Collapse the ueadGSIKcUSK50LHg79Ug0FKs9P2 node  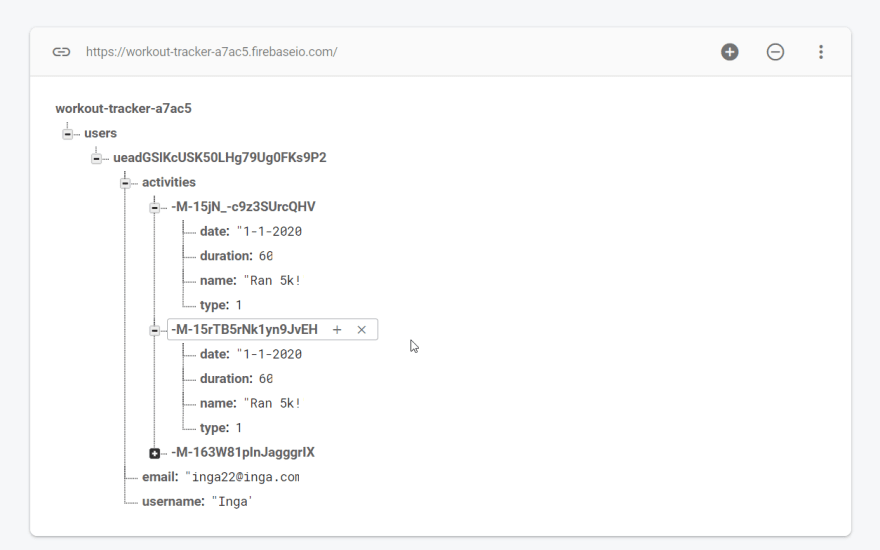pyautogui.click(x=97, y=159)
